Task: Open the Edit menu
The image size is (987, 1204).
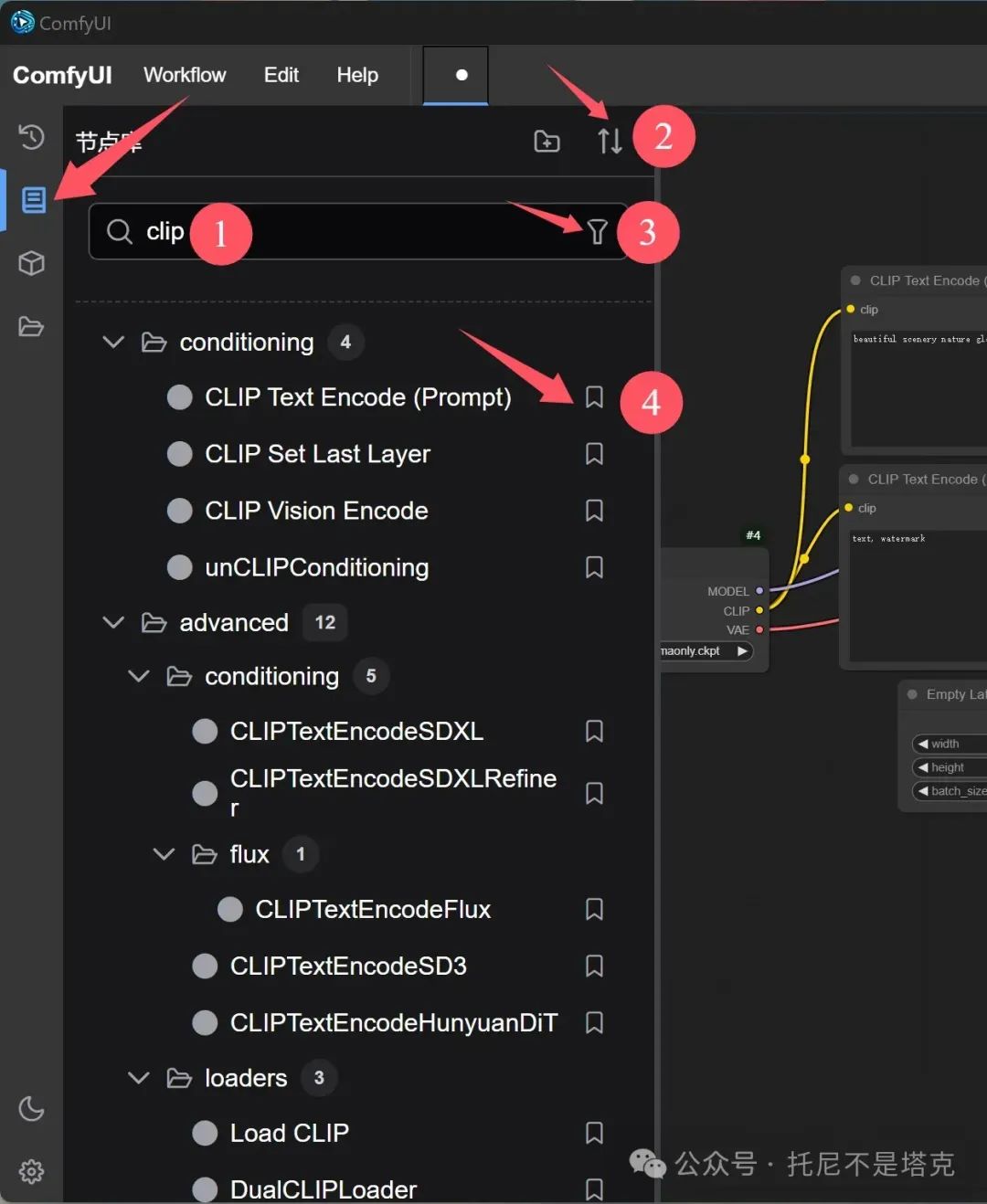Action: point(281,75)
